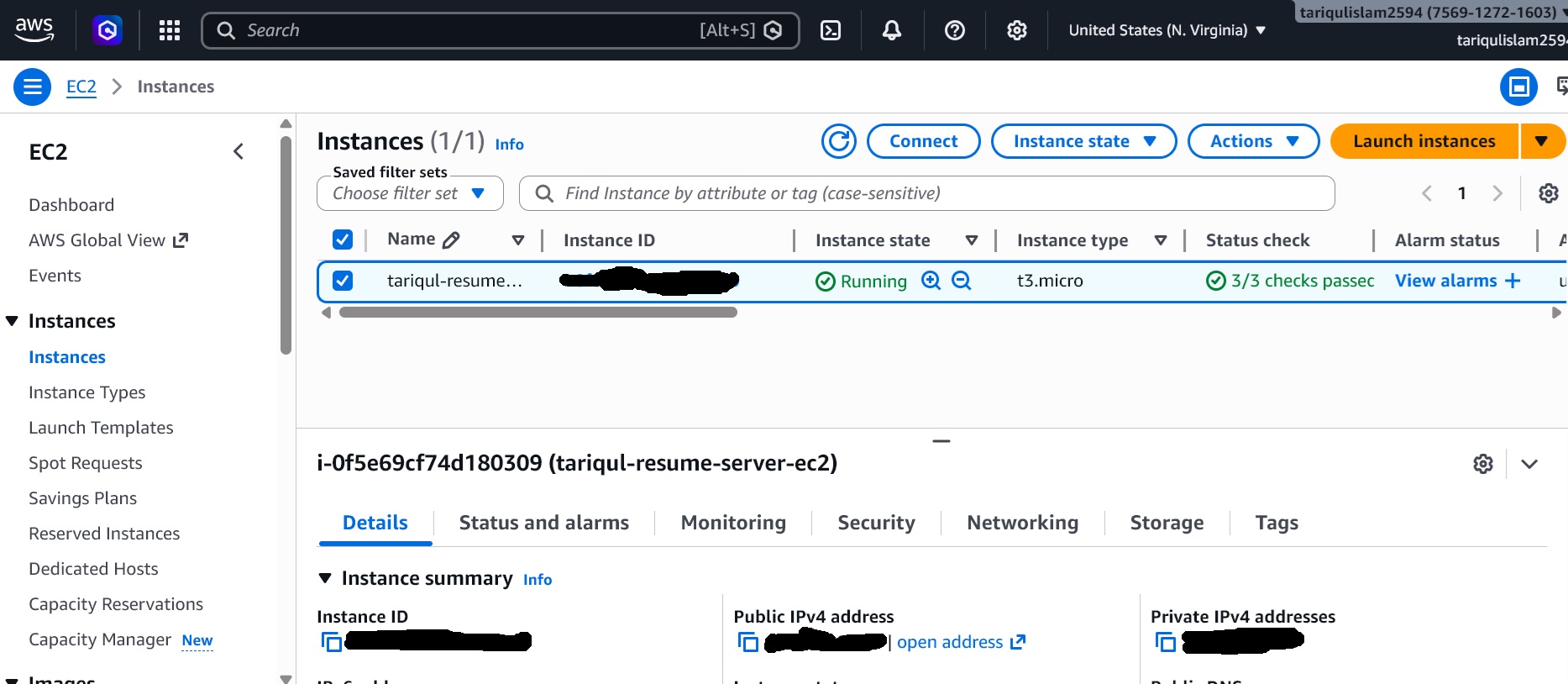This screenshot has height=684, width=1568.
Task: Click the blue split panel view icon
Action: pyautogui.click(x=1518, y=87)
